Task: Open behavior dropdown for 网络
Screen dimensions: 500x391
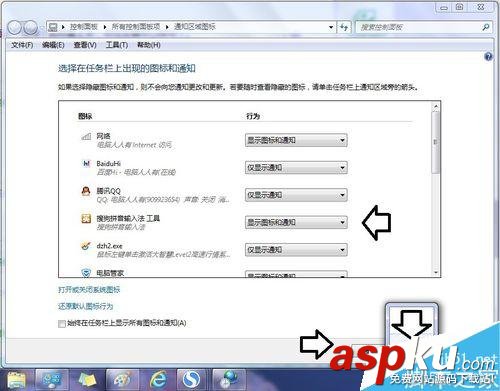Action: [x=296, y=140]
